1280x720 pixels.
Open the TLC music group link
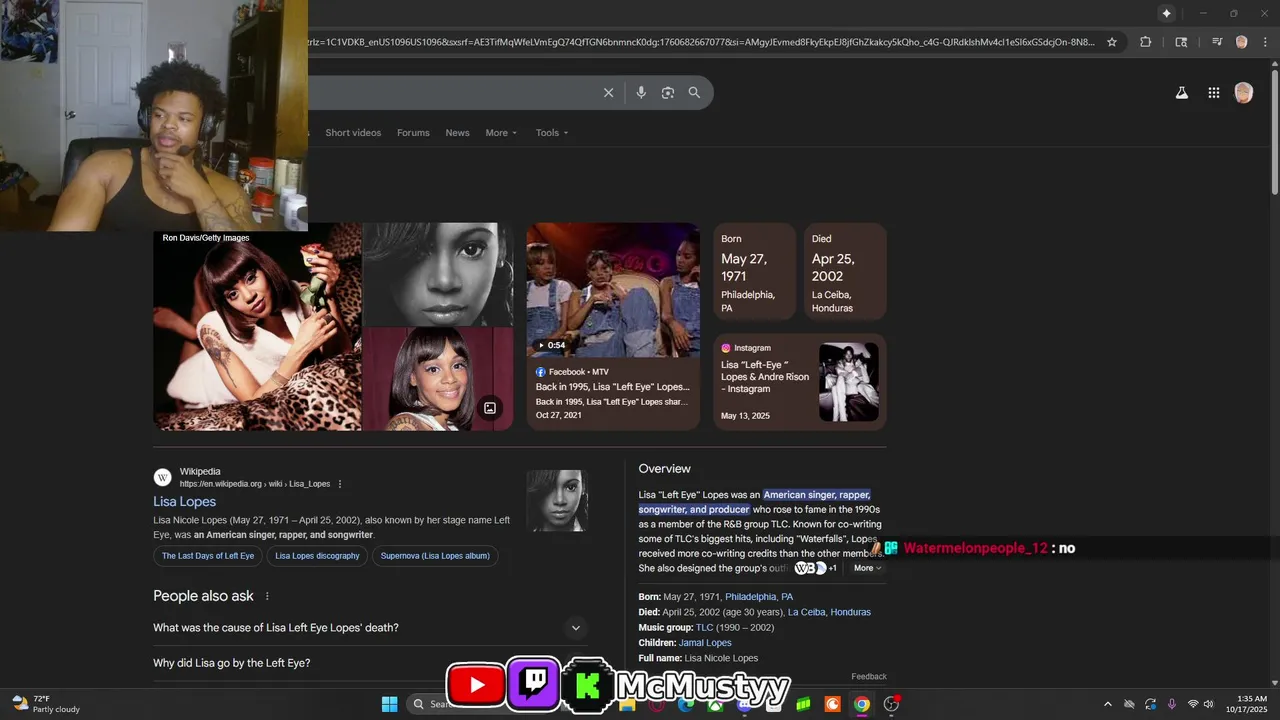705,628
